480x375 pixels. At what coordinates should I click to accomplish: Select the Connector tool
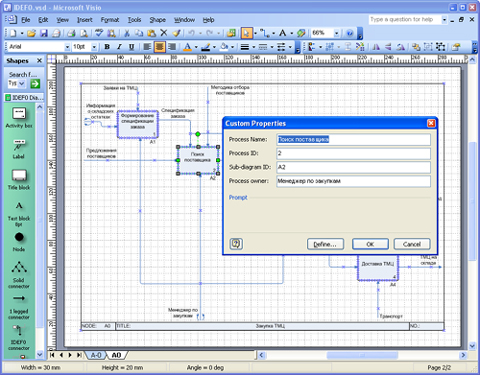click(264, 33)
